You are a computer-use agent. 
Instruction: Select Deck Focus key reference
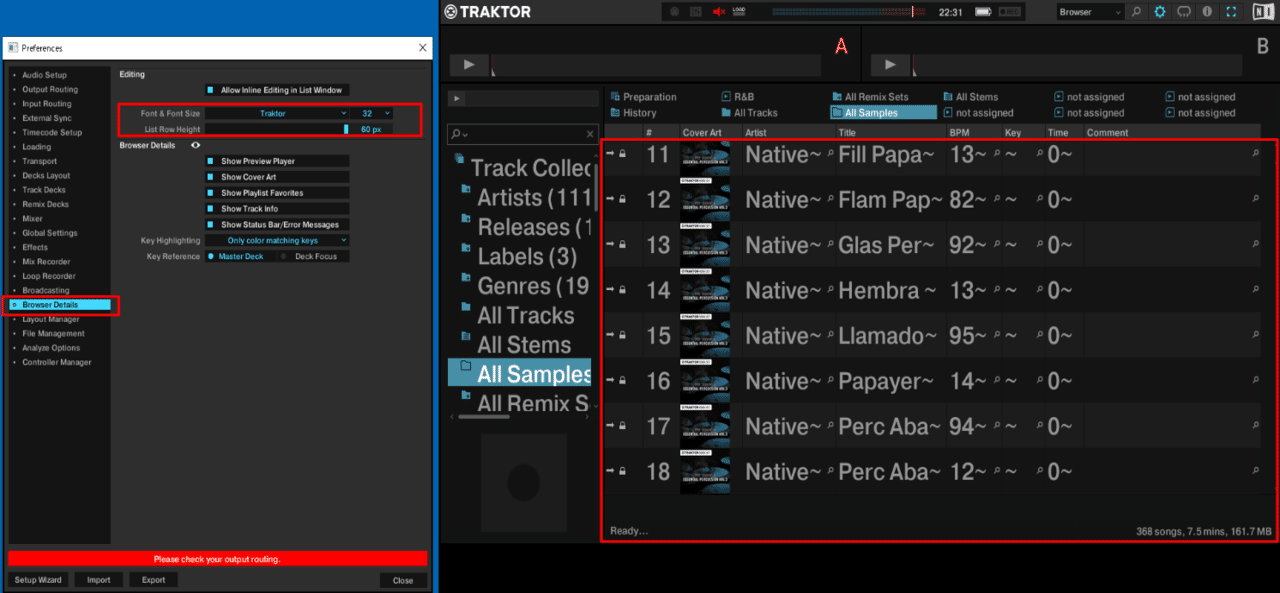(x=314, y=257)
